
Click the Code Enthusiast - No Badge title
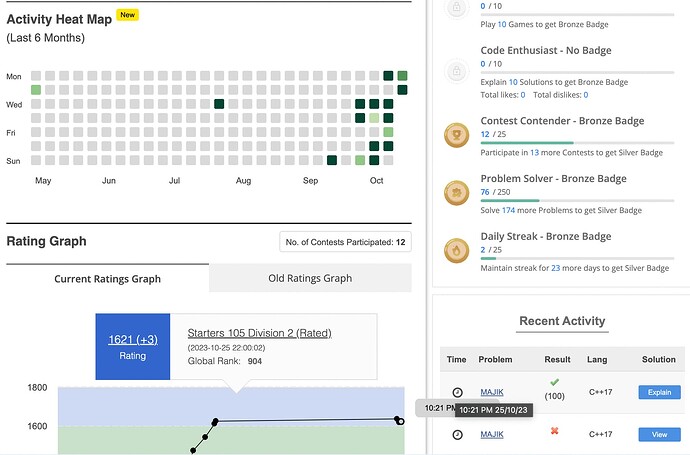pyautogui.click(x=546, y=50)
